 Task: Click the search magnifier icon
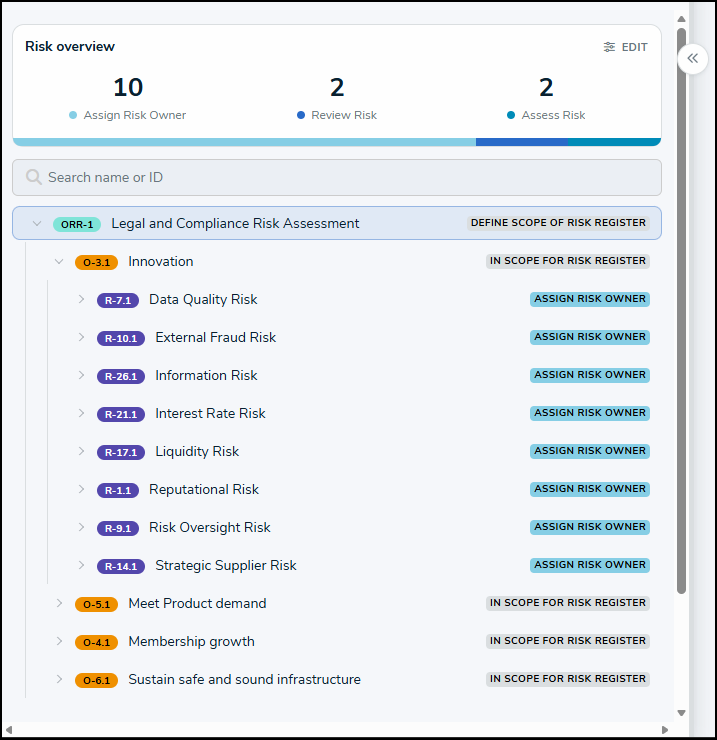[x=34, y=177]
